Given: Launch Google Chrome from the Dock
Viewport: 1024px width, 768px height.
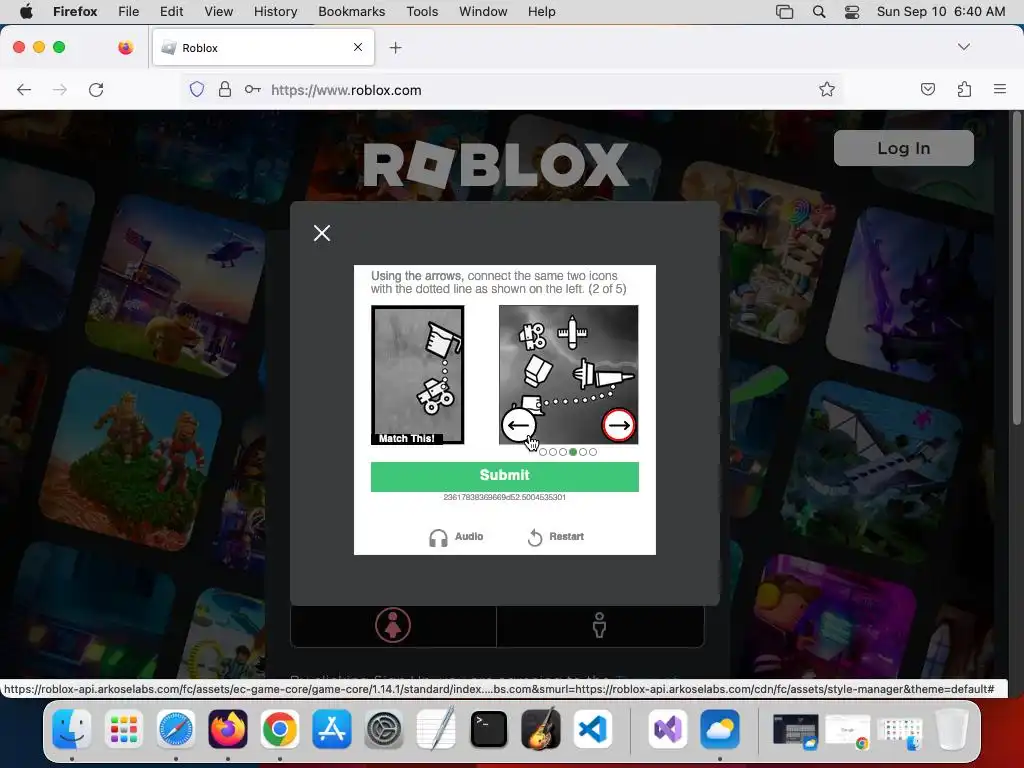Looking at the screenshot, I should (280, 729).
